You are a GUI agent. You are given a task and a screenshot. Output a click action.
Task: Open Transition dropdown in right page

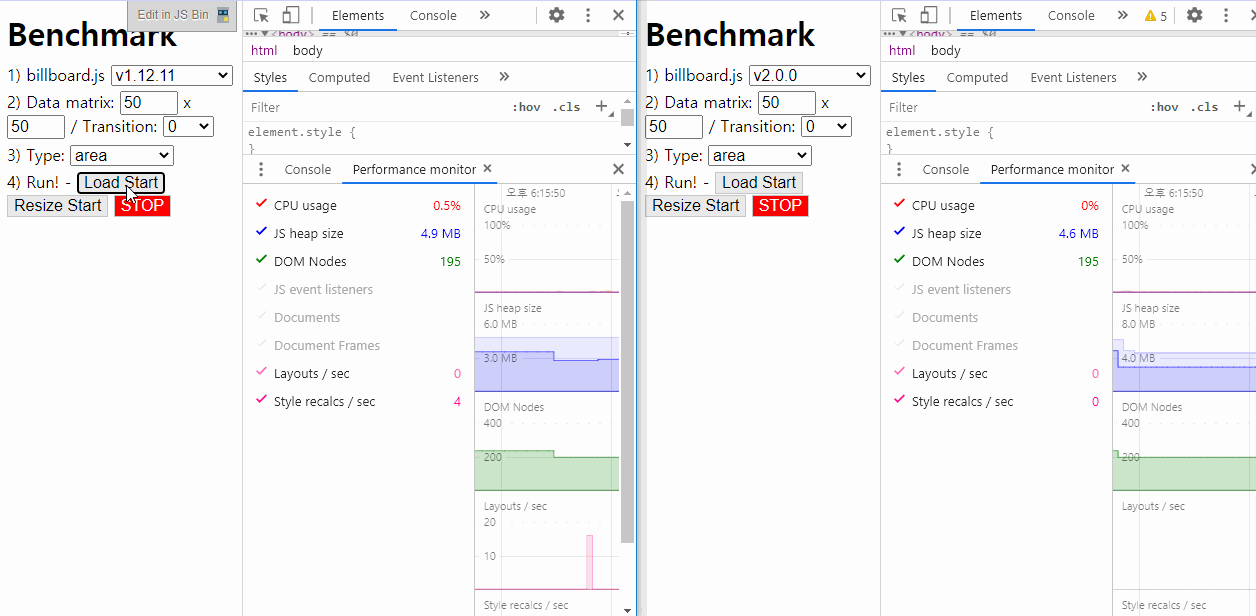[826, 126]
